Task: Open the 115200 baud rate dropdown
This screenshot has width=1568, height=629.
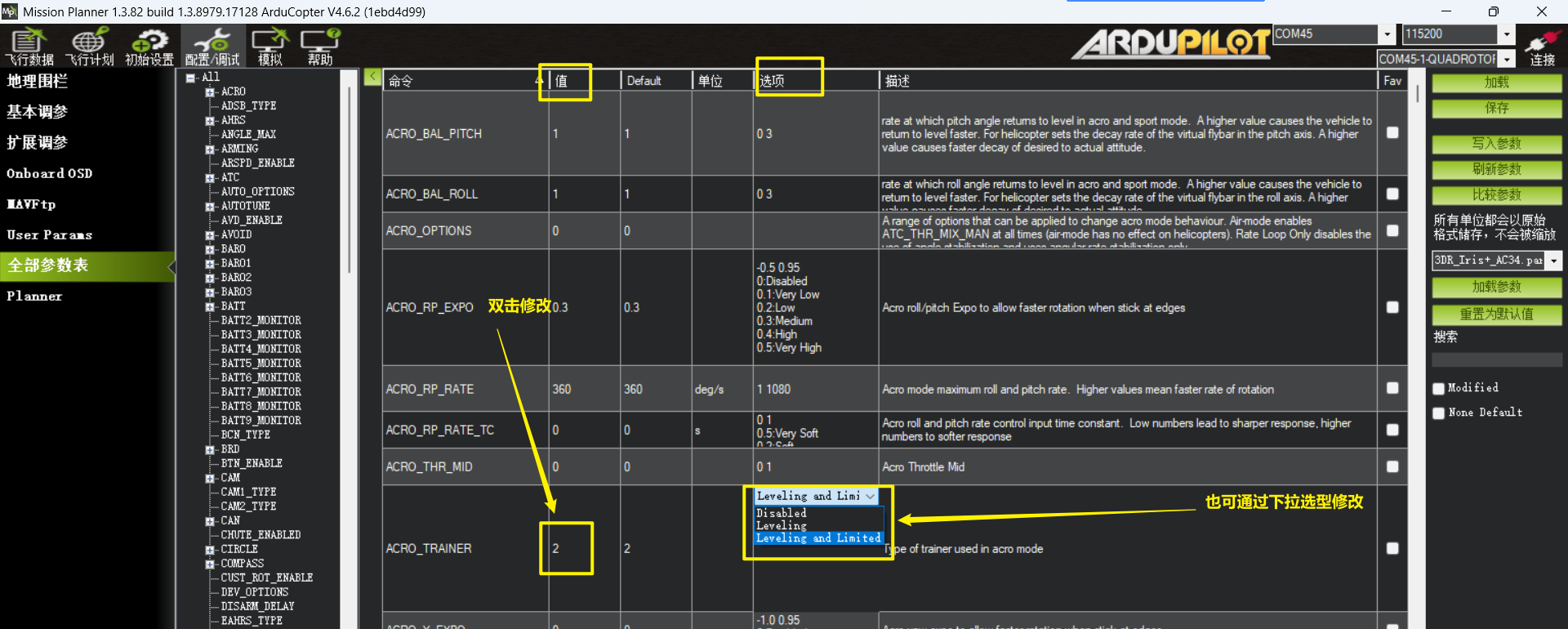Action: [1507, 34]
